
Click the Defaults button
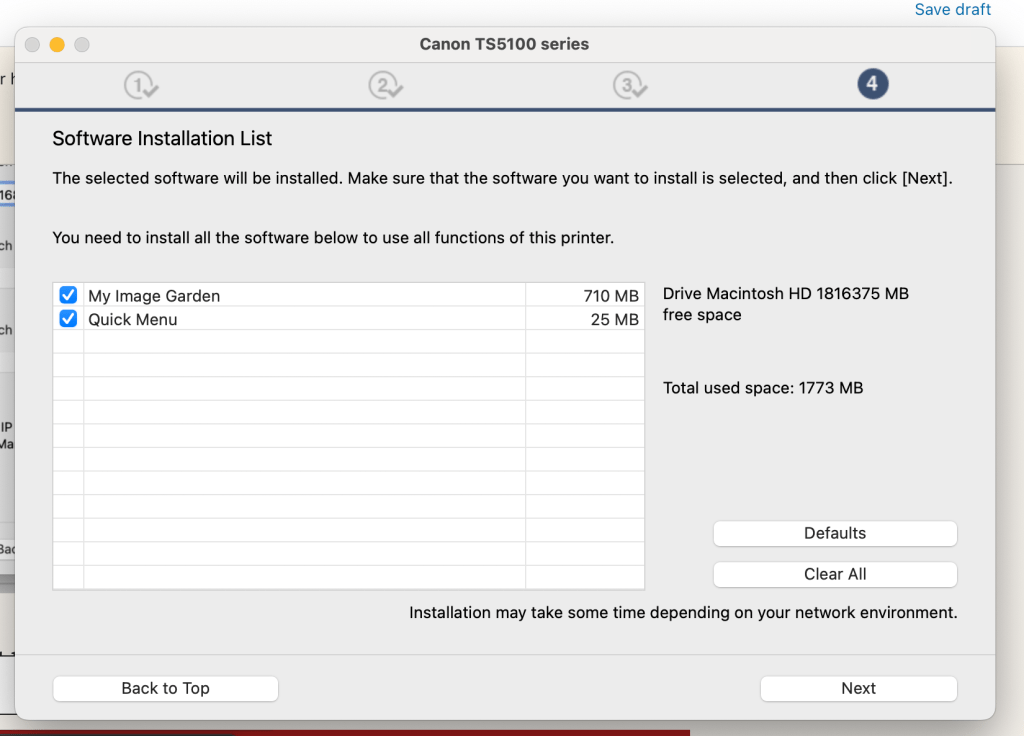tap(835, 533)
